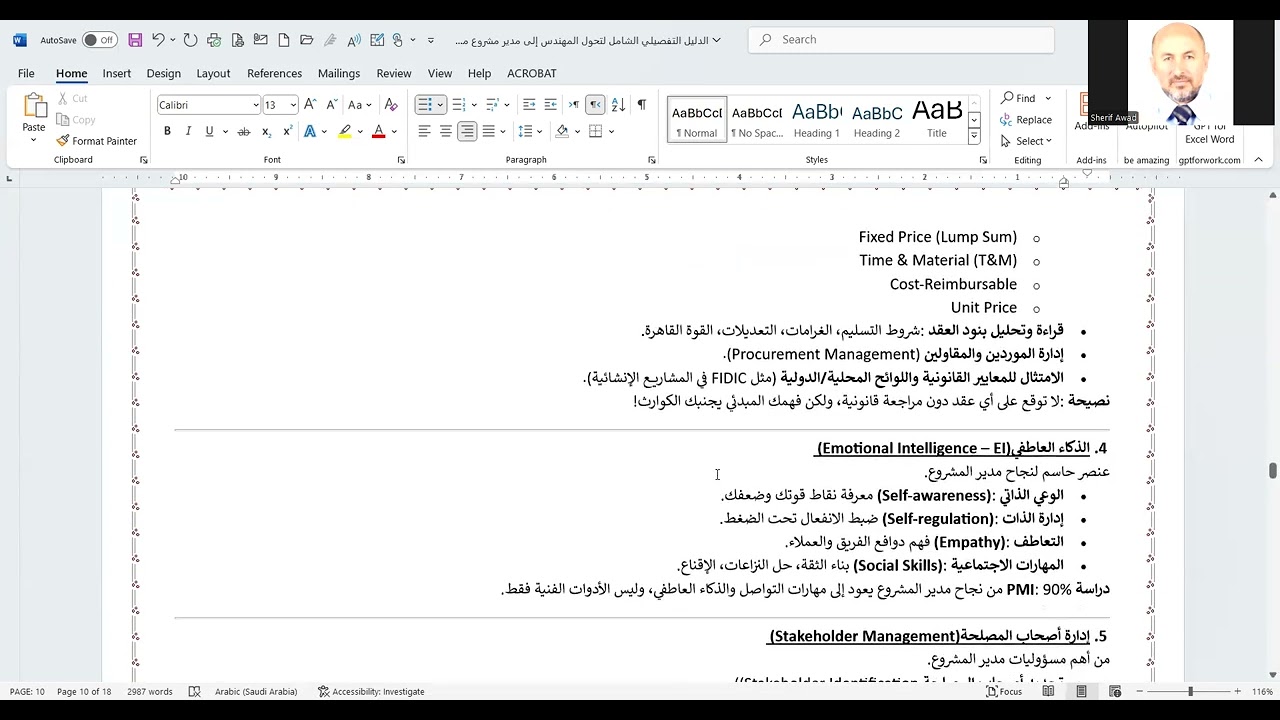Collapse the ribbon with the chevron
1280x720 pixels.
pyautogui.click(x=1258, y=160)
